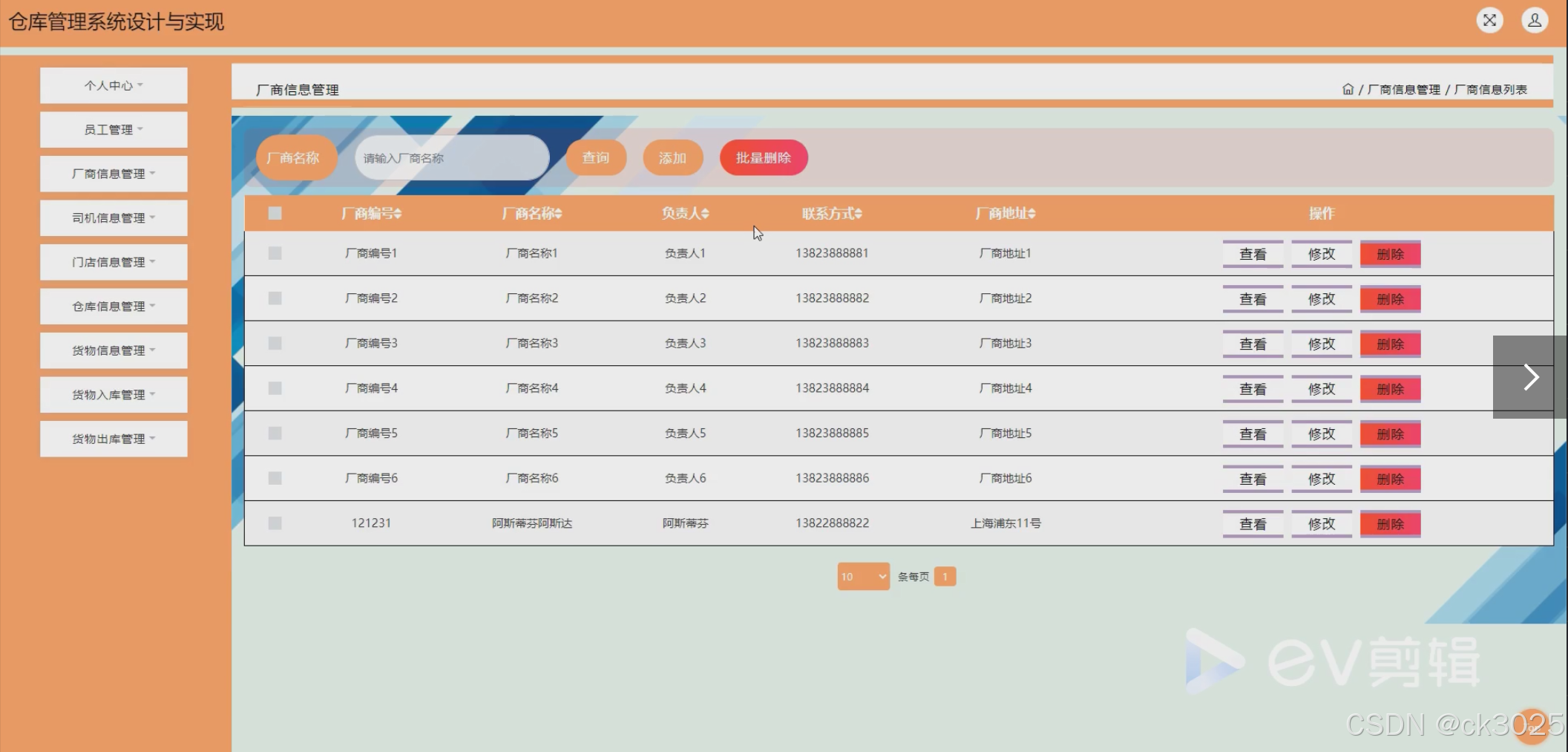The image size is (1568, 752).
Task: Click the home icon in breadcrumb
Action: (x=1348, y=89)
